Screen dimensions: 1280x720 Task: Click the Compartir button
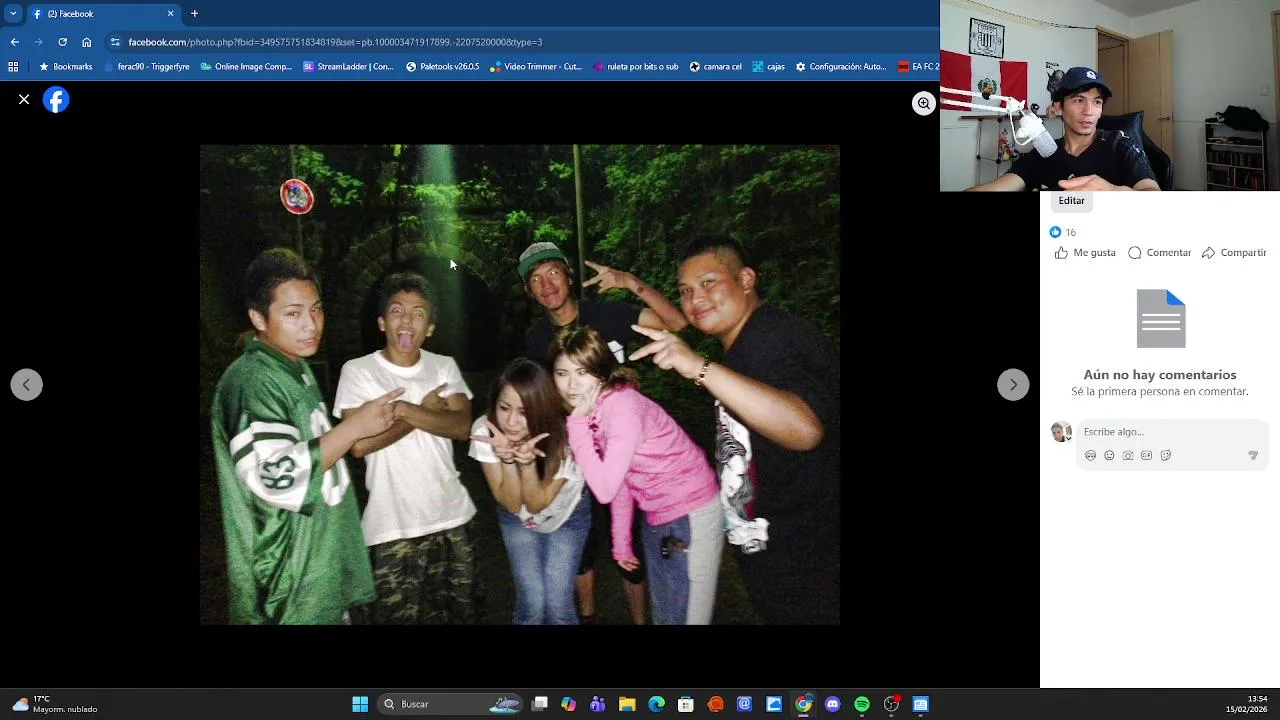click(1234, 253)
